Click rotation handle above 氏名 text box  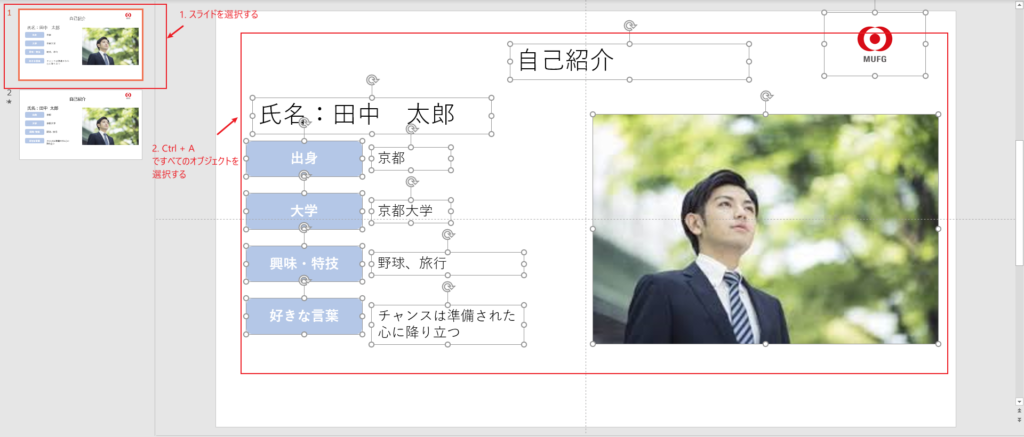(372, 80)
